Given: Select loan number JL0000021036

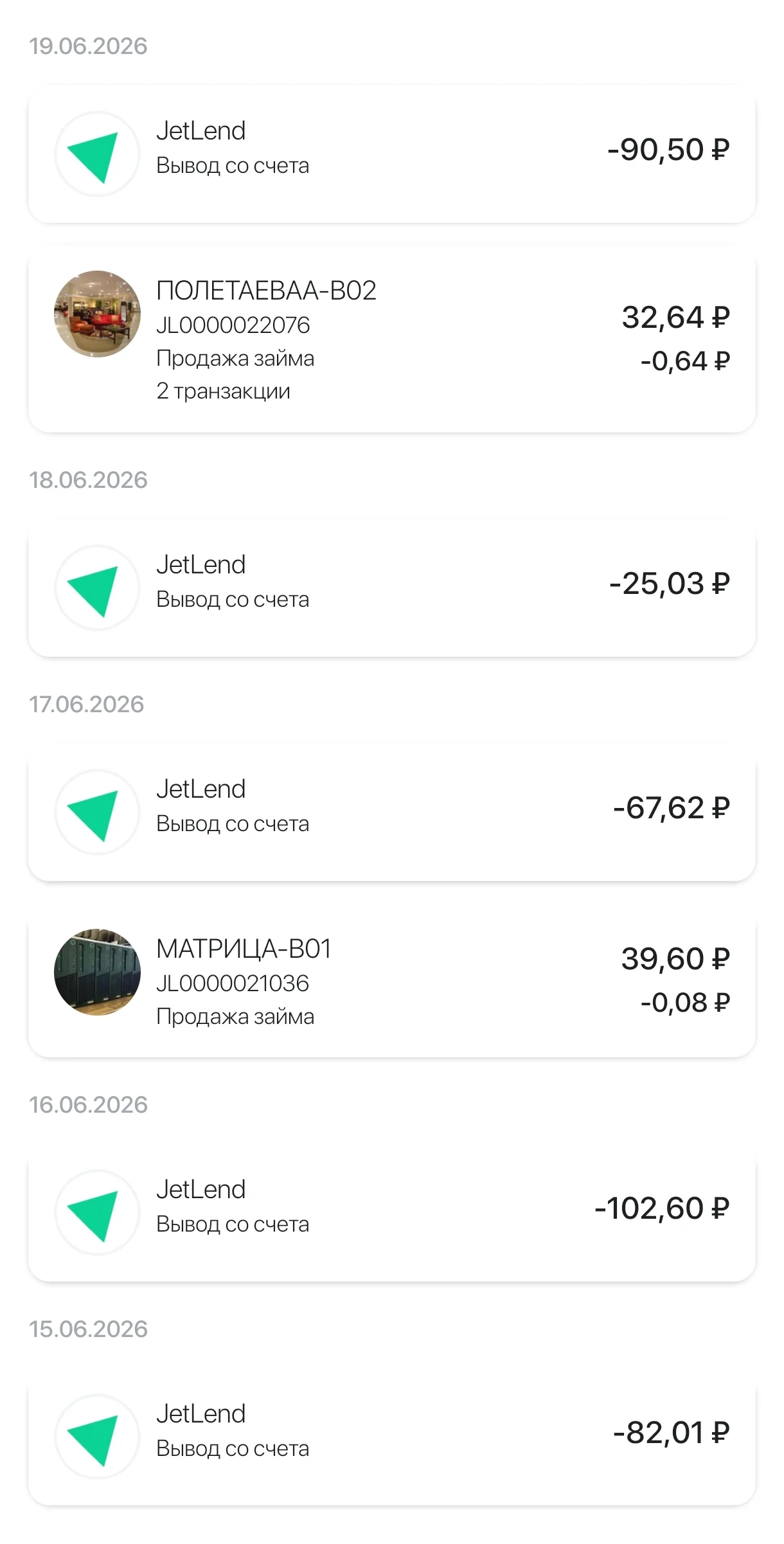Looking at the screenshot, I should coord(233,983).
